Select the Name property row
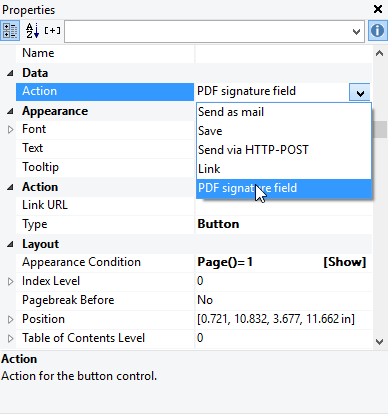The height and width of the screenshot is (414, 388). coord(105,53)
